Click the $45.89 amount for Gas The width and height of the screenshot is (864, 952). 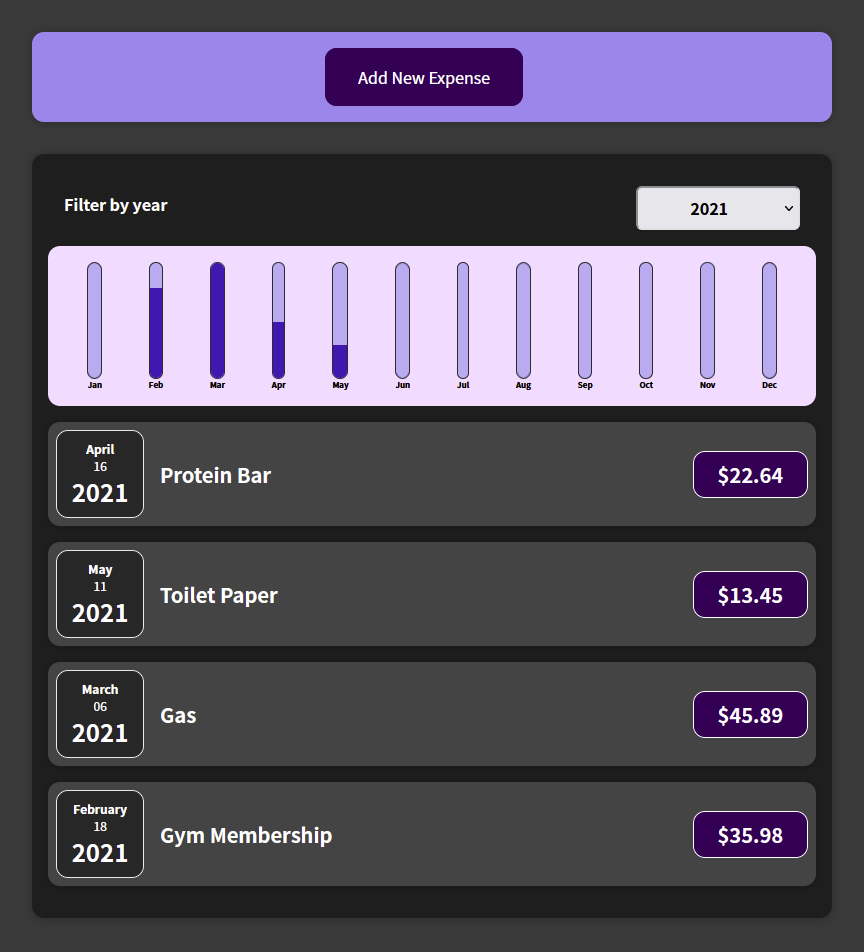(750, 714)
